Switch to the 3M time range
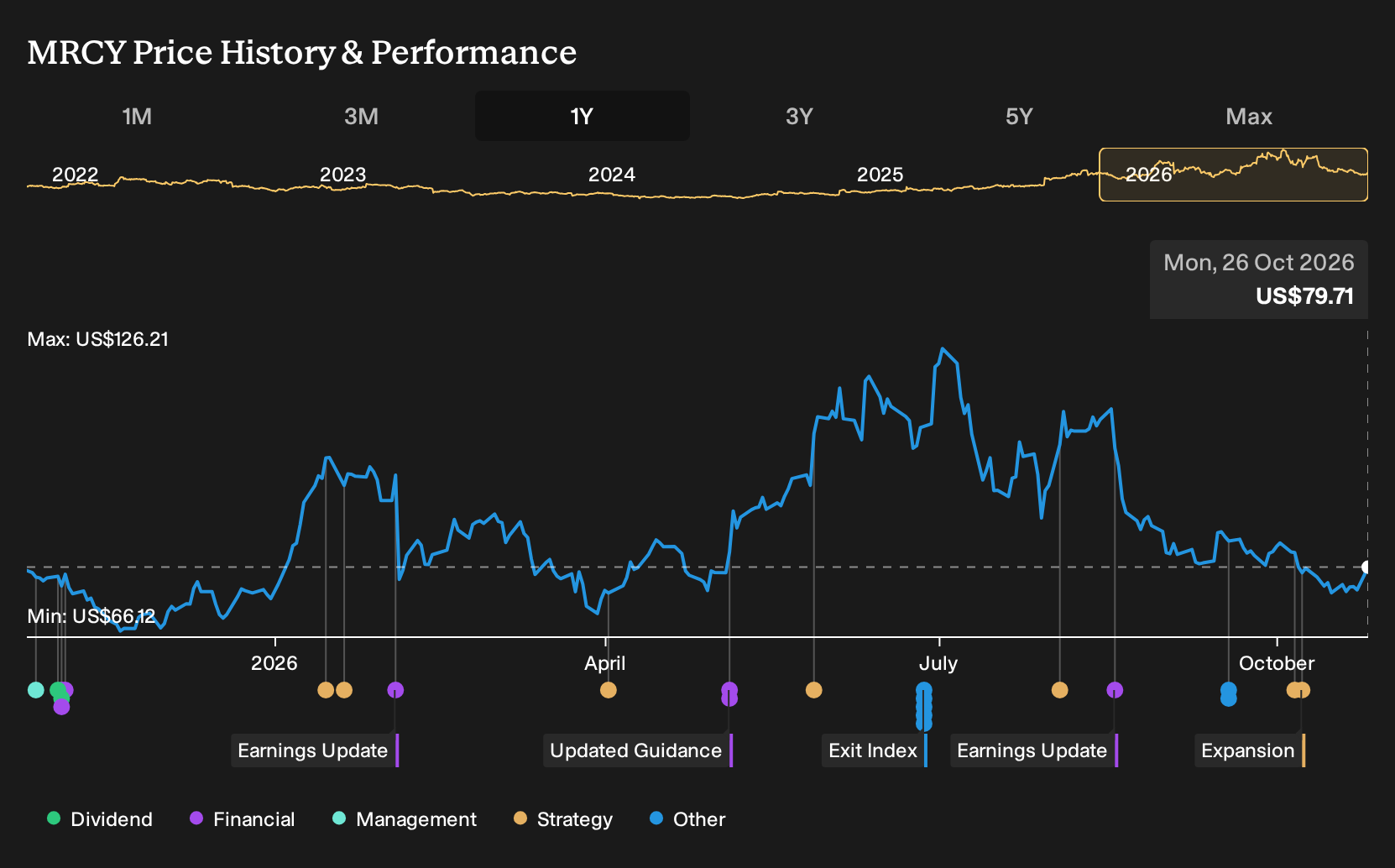Image resolution: width=1395 pixels, height=868 pixels. 361,116
